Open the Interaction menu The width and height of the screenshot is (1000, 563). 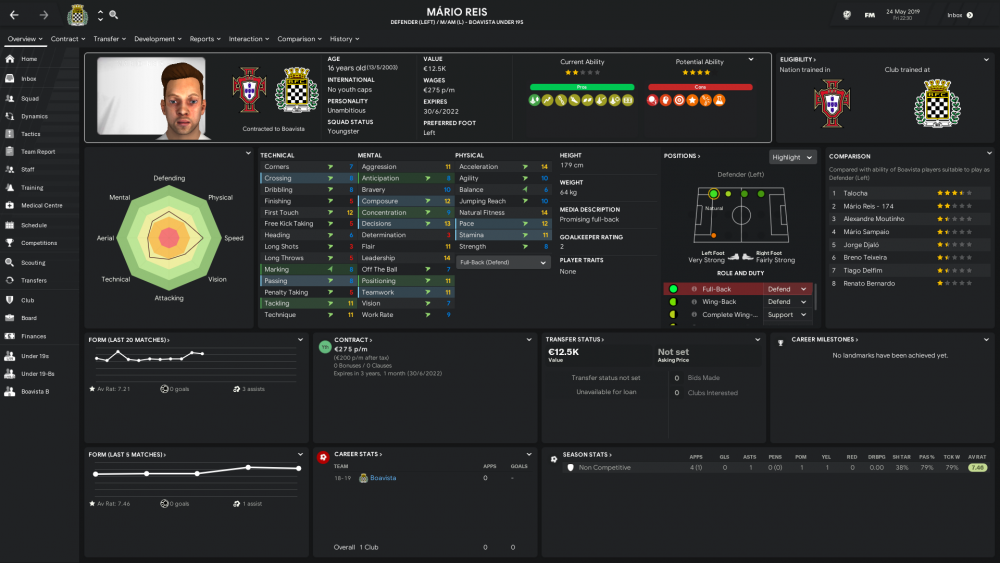(249, 39)
